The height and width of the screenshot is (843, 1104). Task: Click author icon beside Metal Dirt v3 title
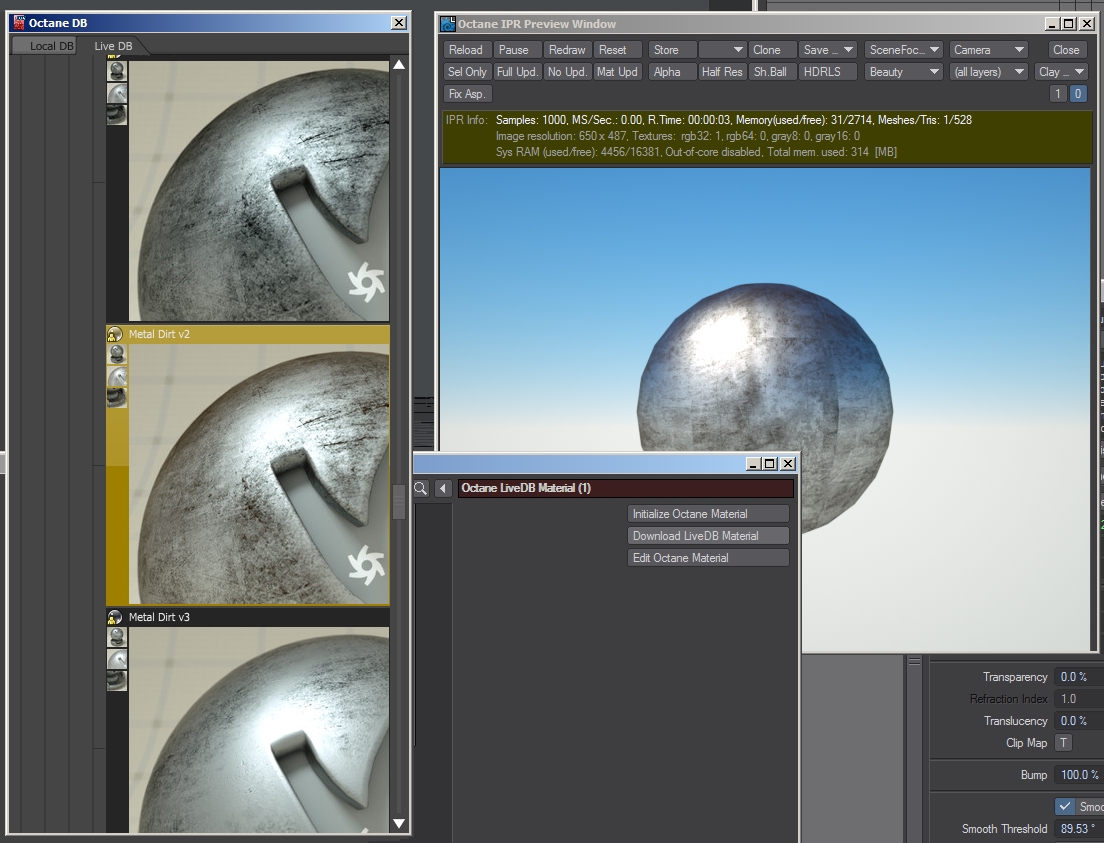pyautogui.click(x=115, y=617)
